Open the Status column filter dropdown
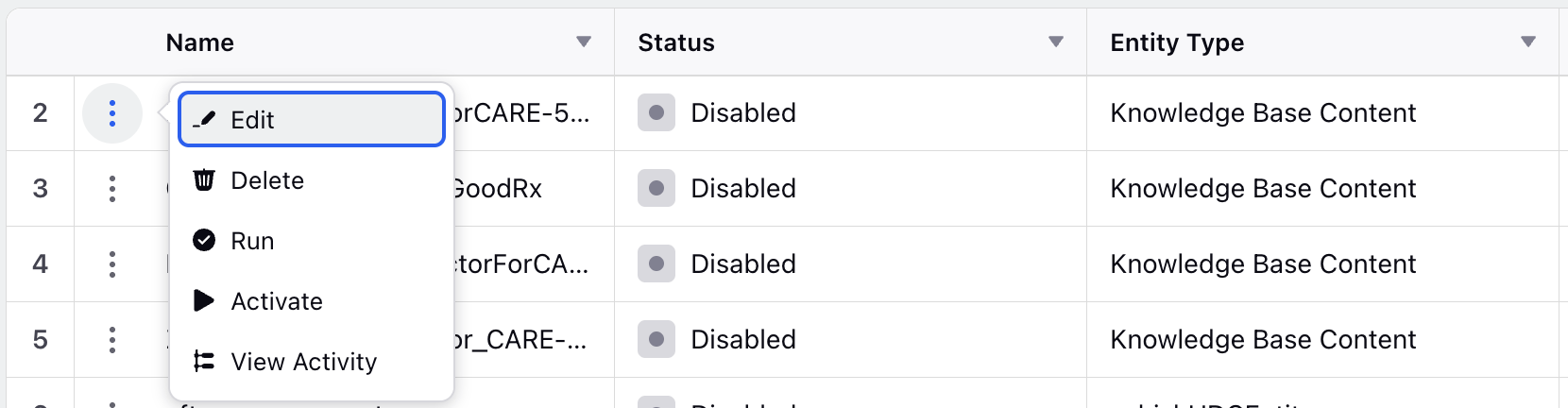1568x408 pixels. point(1056,42)
